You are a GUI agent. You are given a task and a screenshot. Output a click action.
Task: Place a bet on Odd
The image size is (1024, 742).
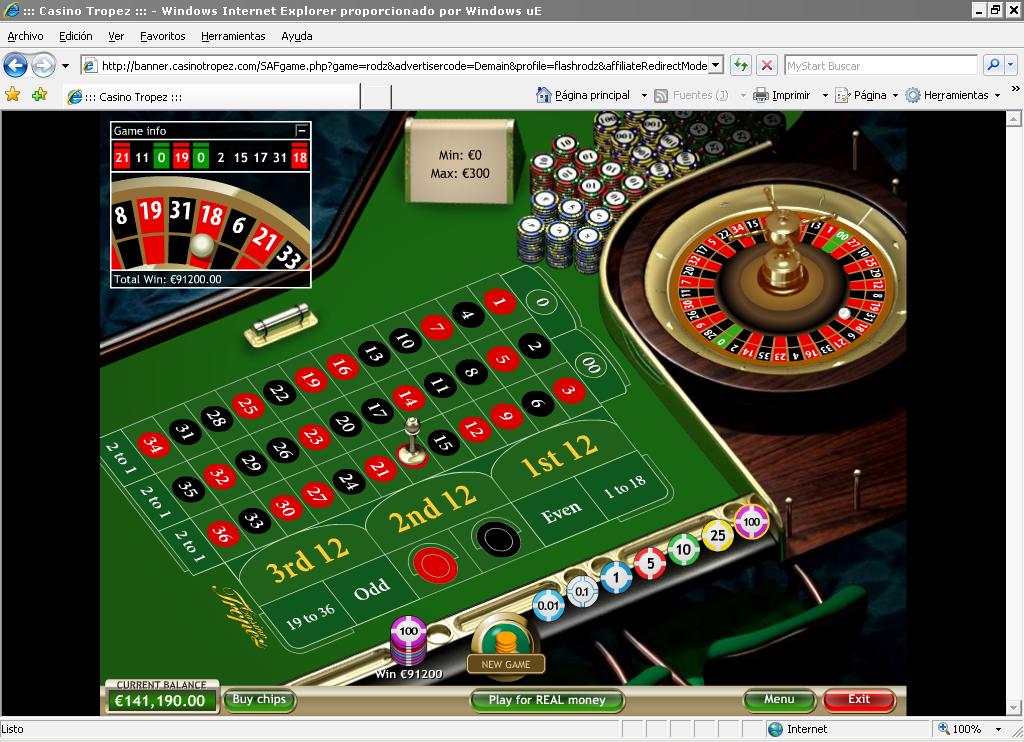click(372, 590)
